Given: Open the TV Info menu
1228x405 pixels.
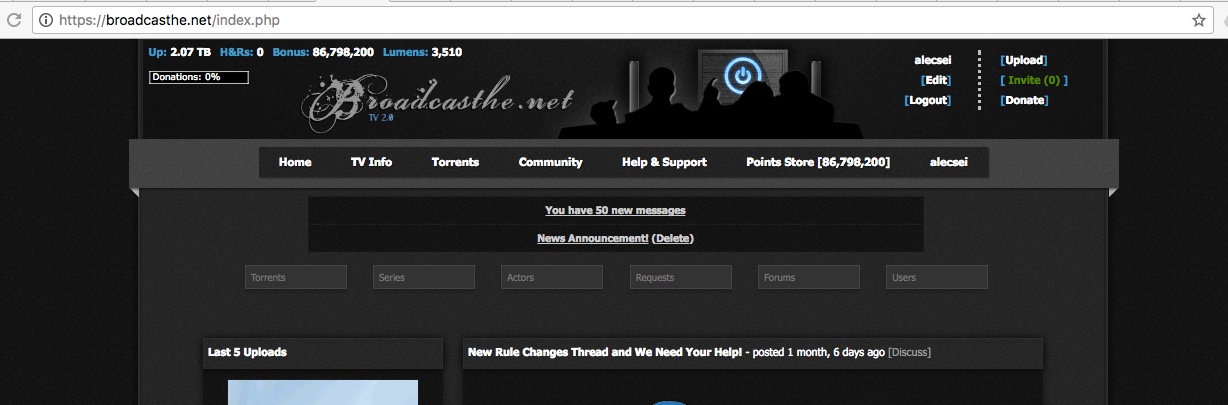Looking at the screenshot, I should (x=371, y=162).
